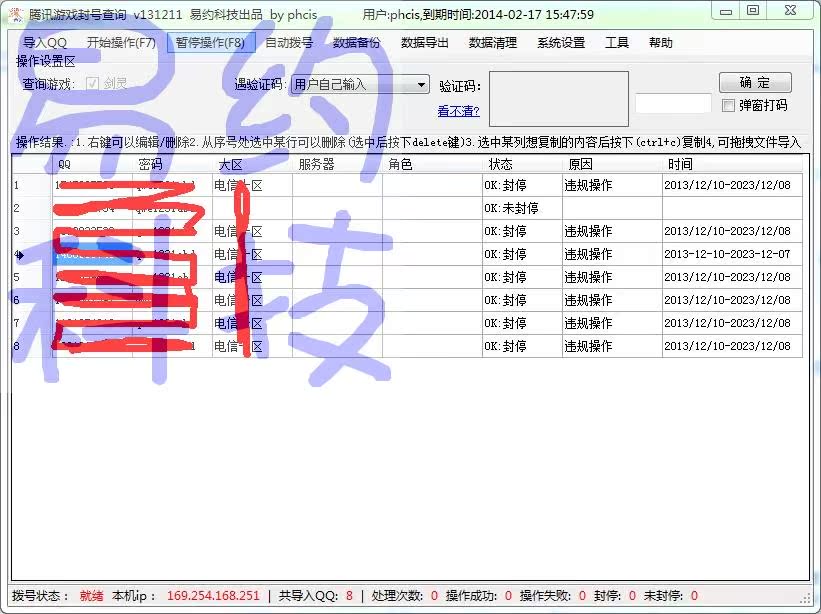Viewport: 821px width, 614px height.
Task: Select the 违规操作 reason in row 7
Action: pos(612,323)
